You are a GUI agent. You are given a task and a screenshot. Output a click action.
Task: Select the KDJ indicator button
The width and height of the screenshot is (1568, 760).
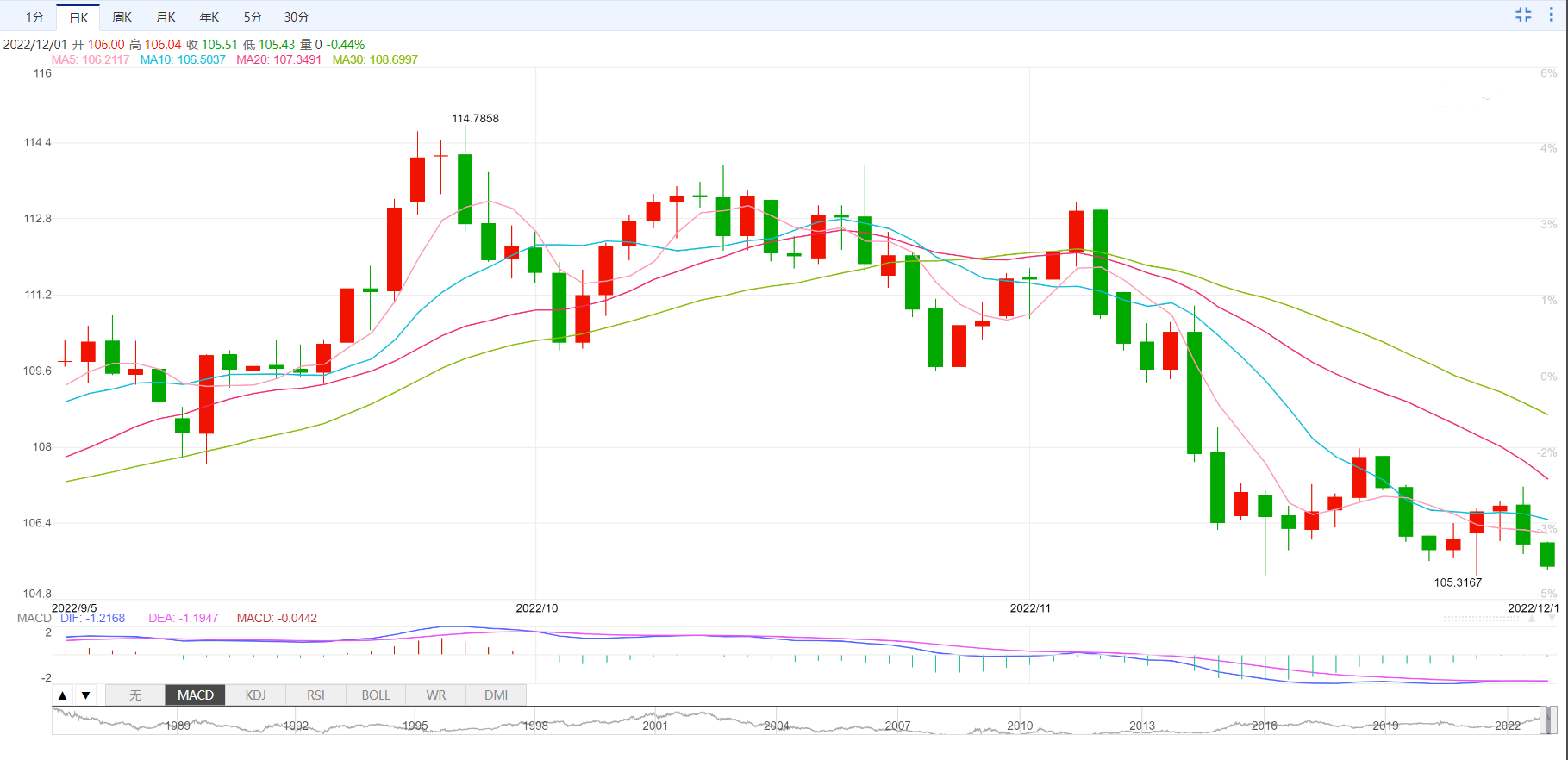pos(256,695)
